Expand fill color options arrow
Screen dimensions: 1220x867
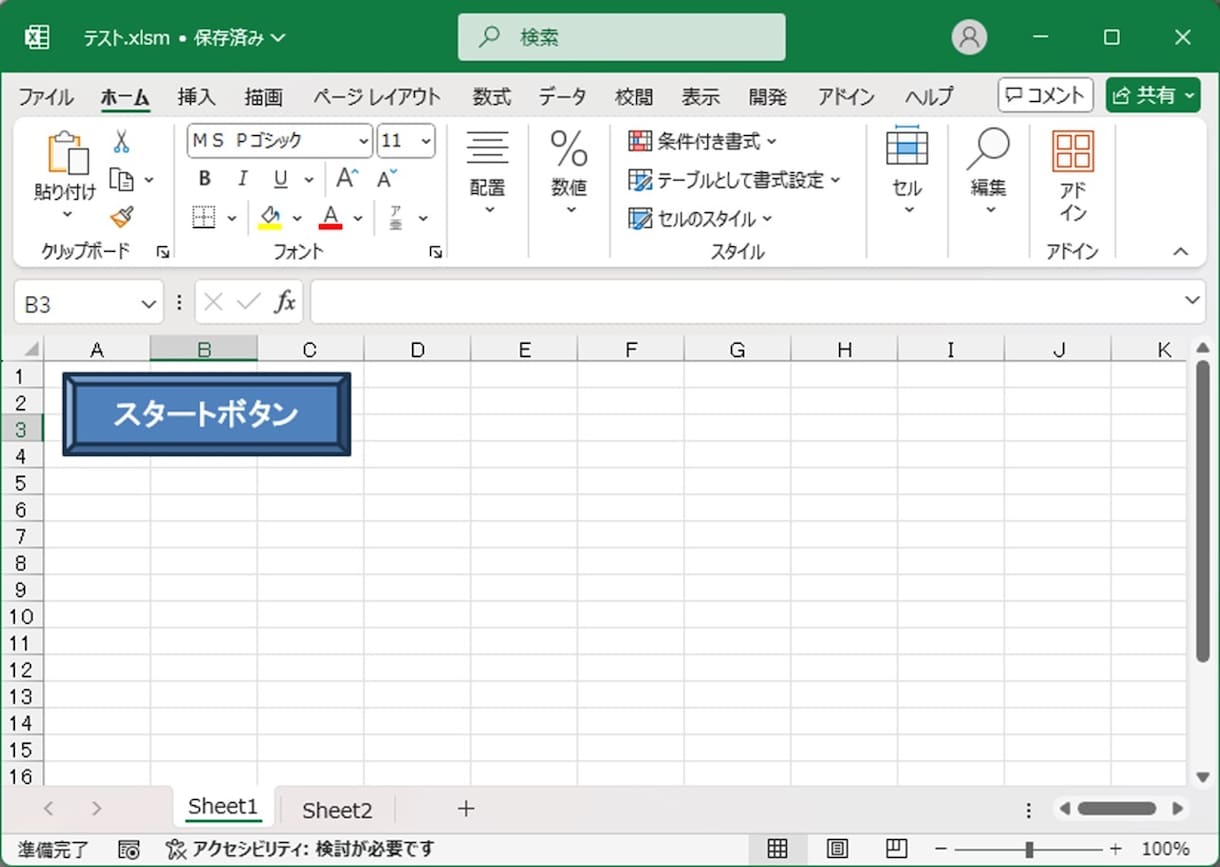pyautogui.click(x=297, y=218)
